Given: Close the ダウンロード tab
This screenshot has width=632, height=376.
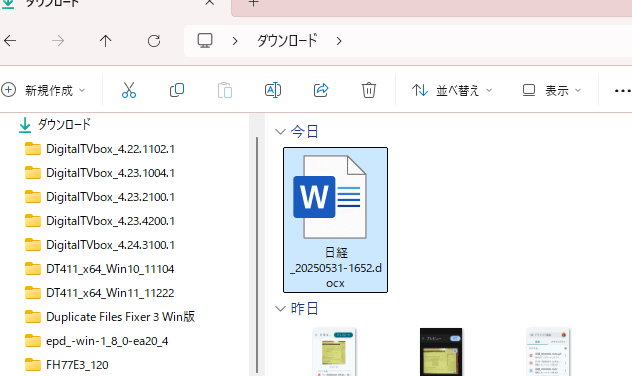Looking at the screenshot, I should [210, 3].
